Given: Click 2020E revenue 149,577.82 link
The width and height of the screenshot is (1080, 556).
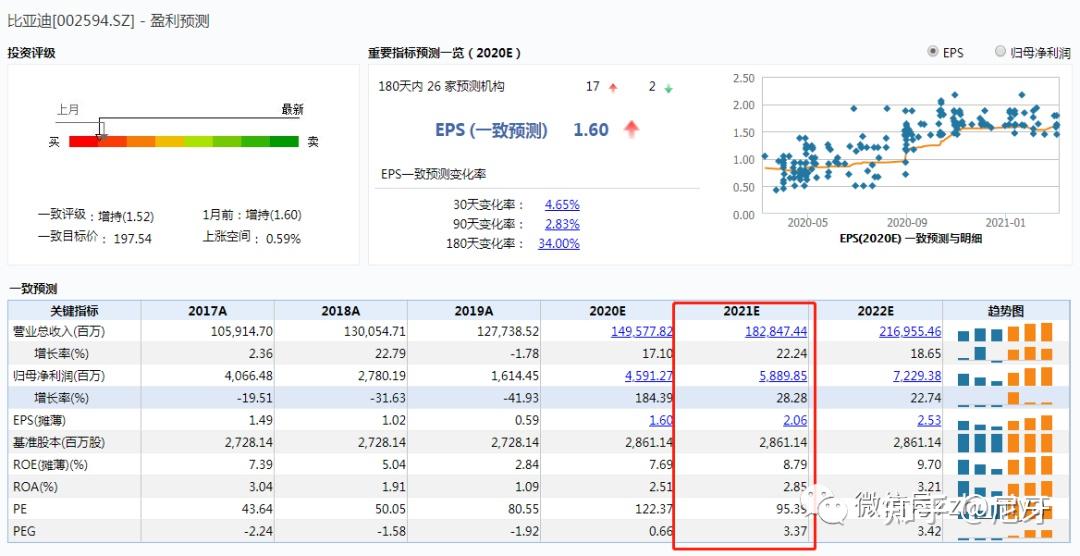Looking at the screenshot, I should pos(642,331).
